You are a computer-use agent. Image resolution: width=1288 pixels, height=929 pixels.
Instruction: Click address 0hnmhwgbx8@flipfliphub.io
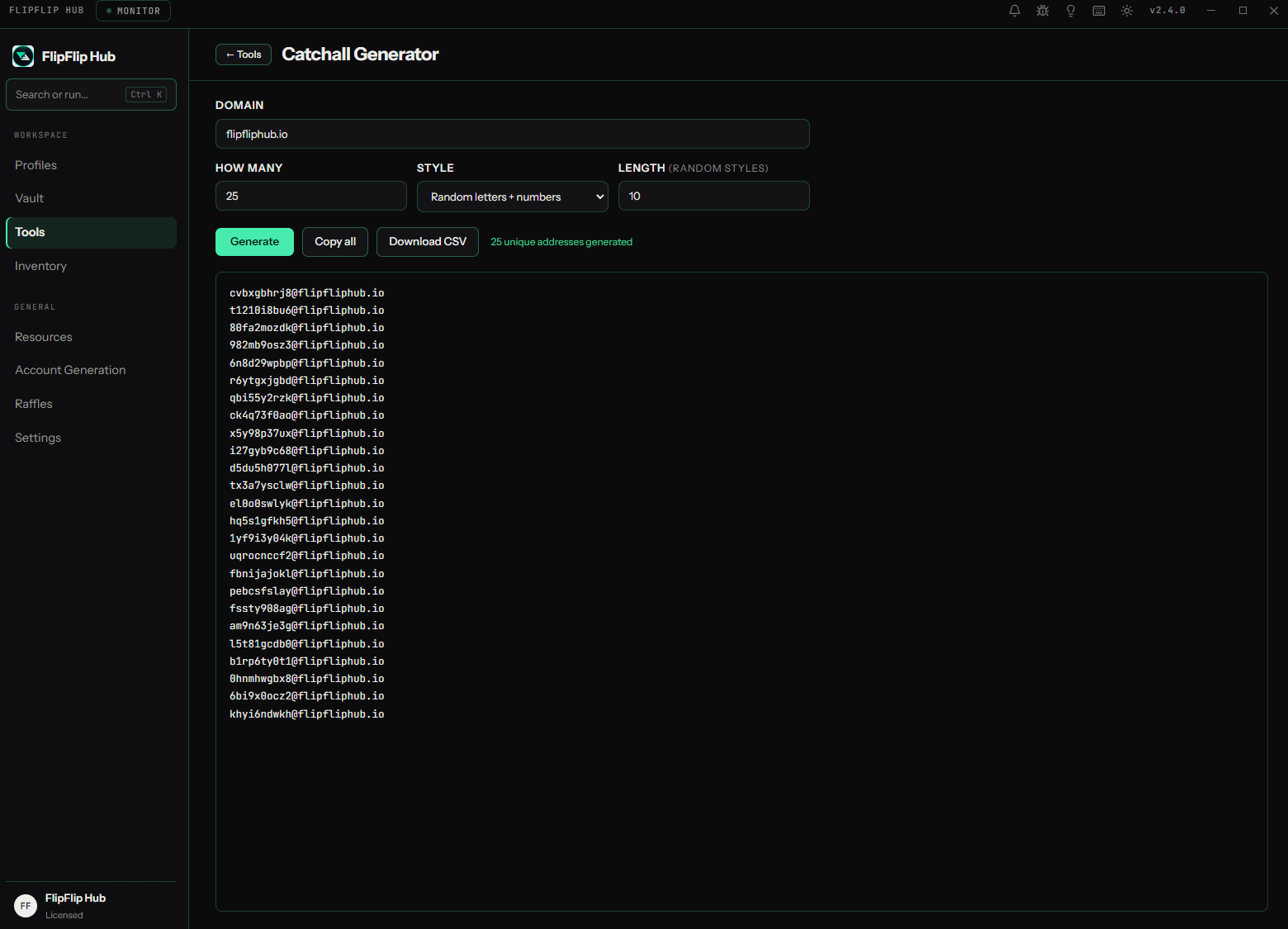click(x=307, y=679)
